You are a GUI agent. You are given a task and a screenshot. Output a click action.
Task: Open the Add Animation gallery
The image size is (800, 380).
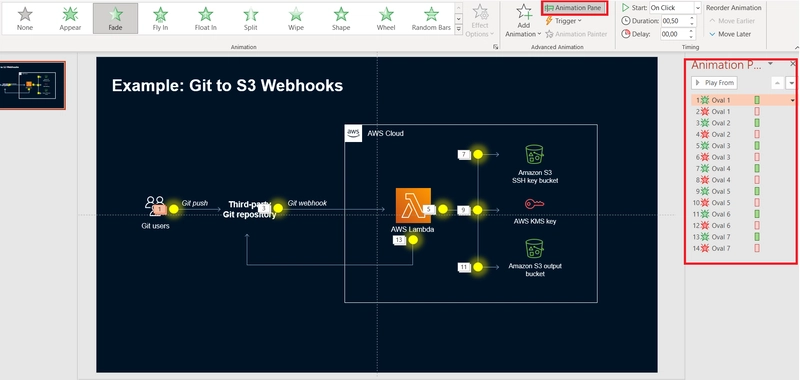coord(523,20)
